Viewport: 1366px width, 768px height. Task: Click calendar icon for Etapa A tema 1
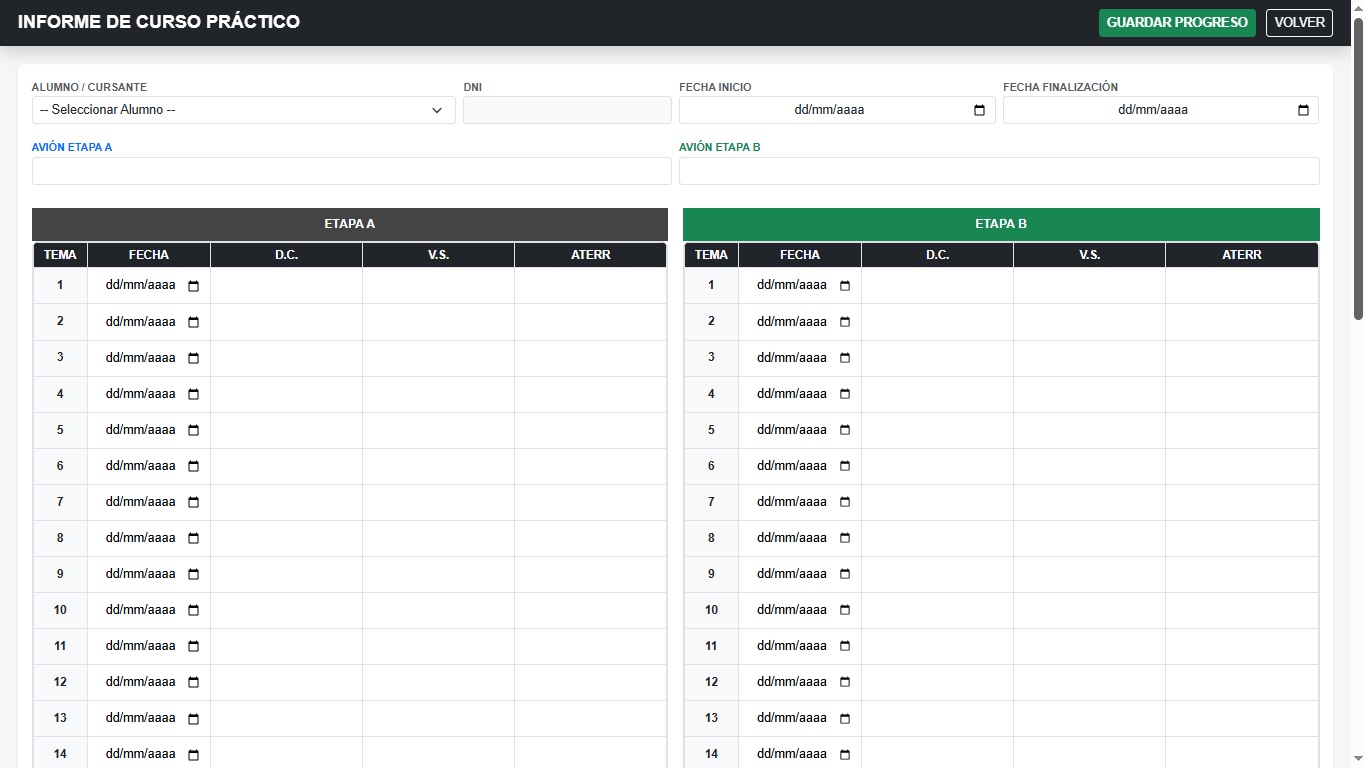pos(193,286)
